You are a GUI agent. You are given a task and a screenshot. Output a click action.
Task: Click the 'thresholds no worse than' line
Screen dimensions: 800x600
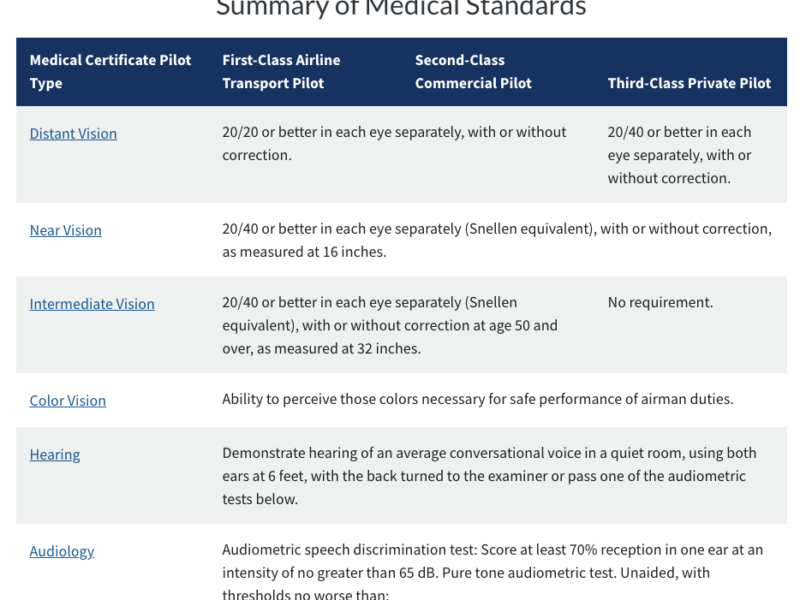click(x=305, y=594)
